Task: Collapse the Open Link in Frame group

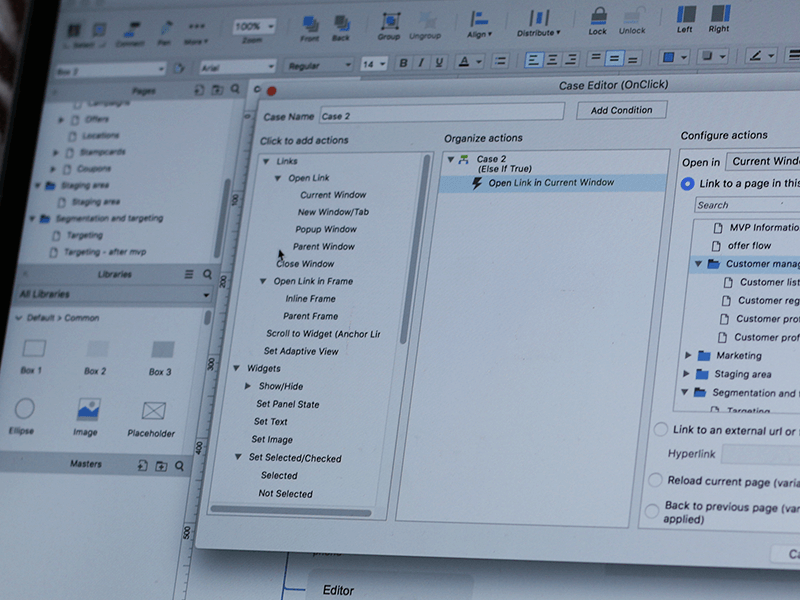Action: [263, 281]
